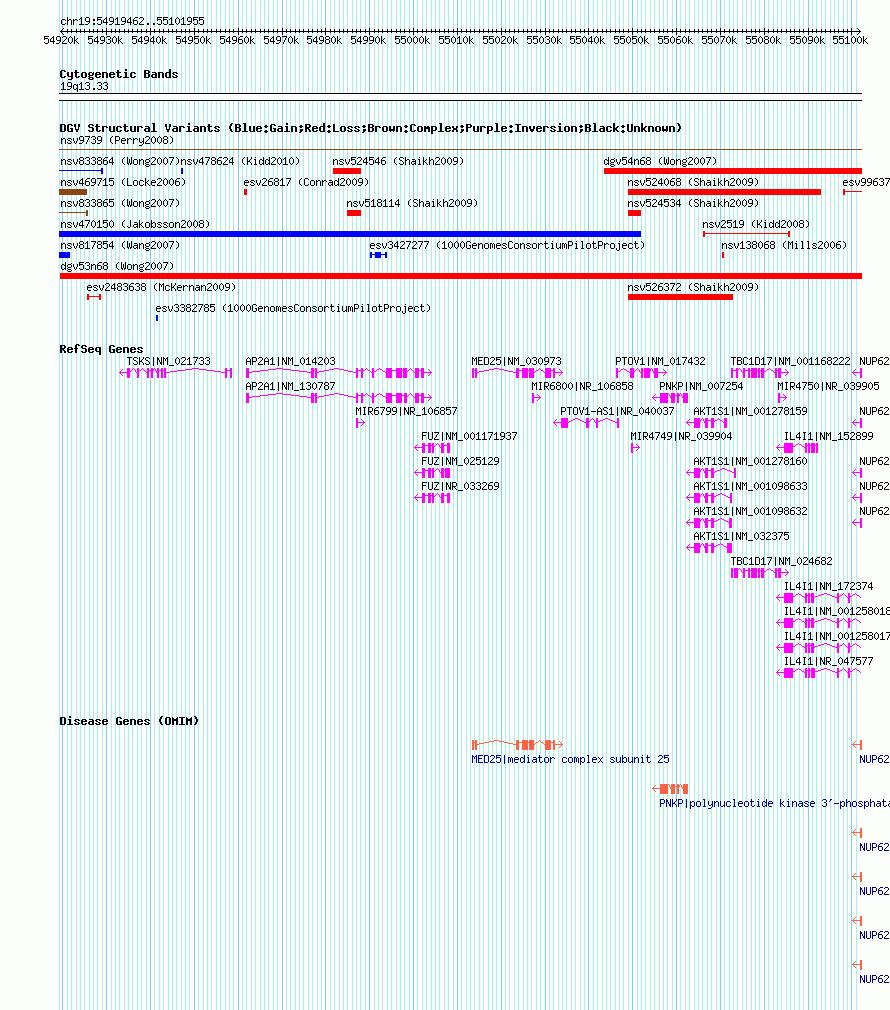Select the red nsv524068 (Shaikh2009) bar
The height and width of the screenshot is (1010, 890).
pos(724,192)
